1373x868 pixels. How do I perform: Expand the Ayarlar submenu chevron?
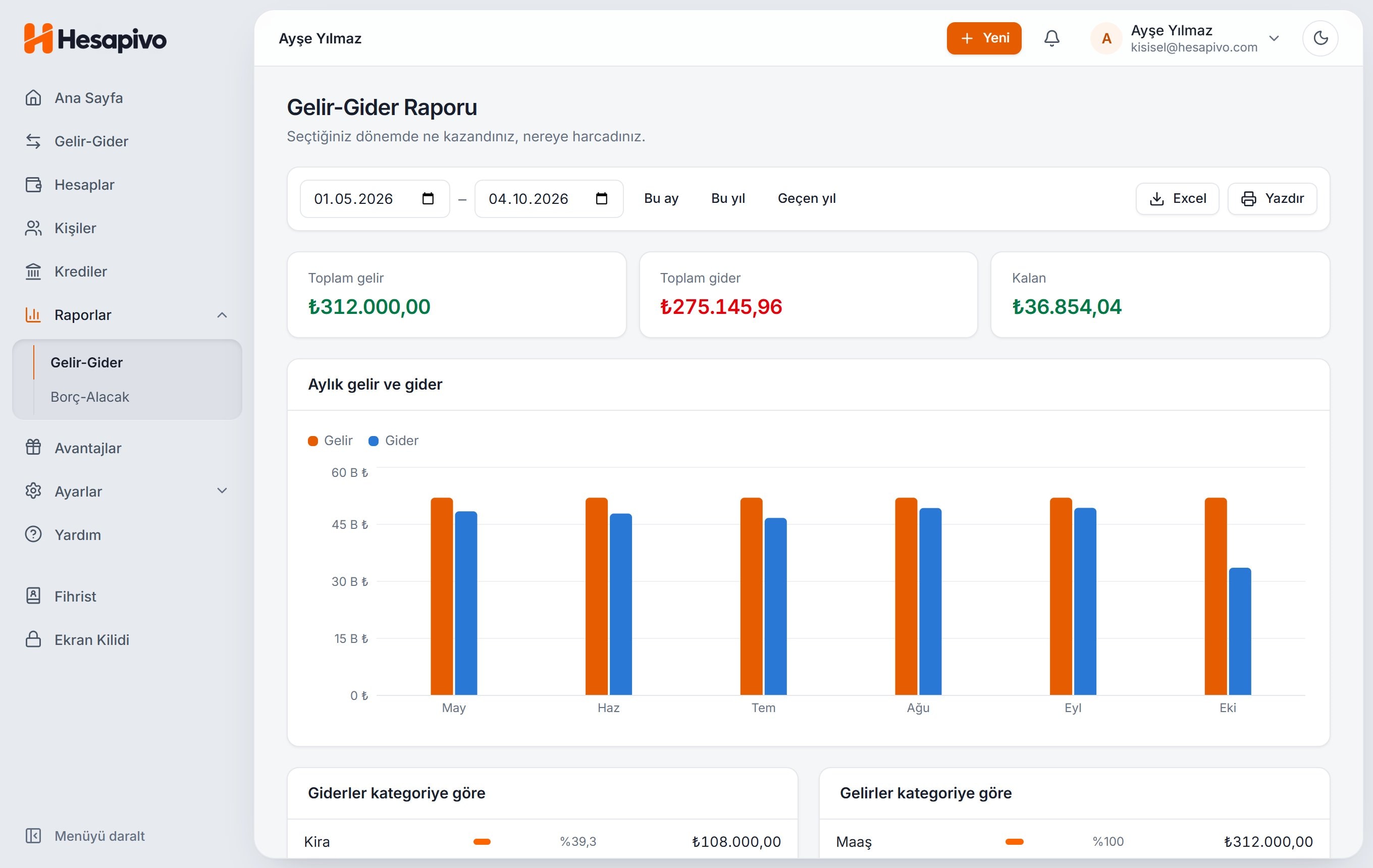click(x=222, y=491)
